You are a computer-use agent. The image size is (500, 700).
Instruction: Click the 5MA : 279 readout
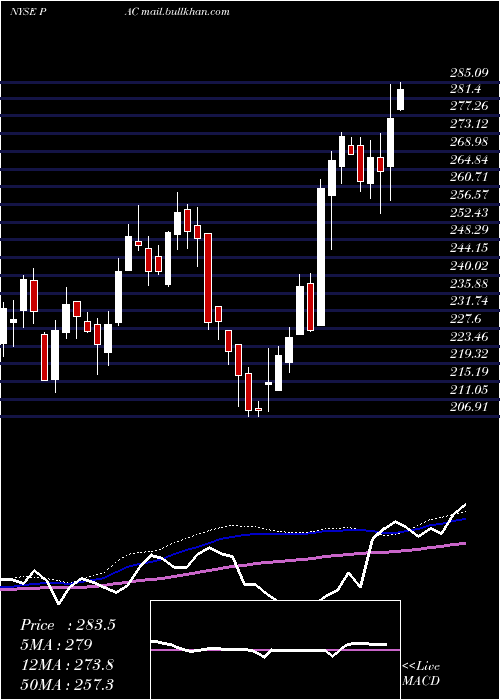coord(56,645)
